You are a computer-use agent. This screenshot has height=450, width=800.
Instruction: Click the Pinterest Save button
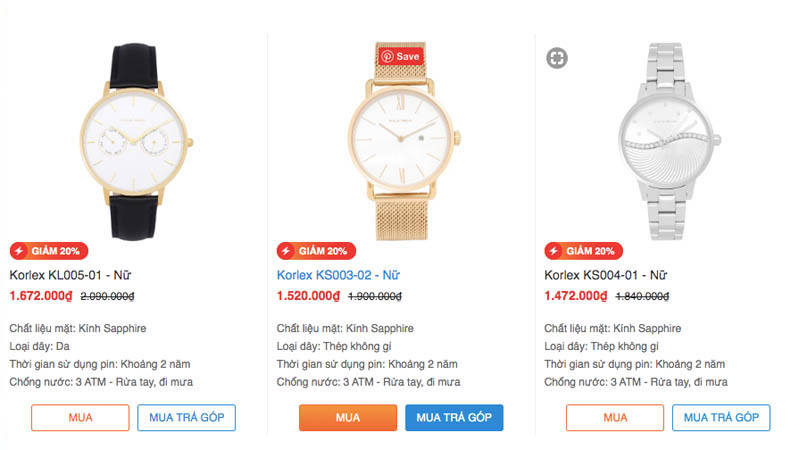coord(400,57)
